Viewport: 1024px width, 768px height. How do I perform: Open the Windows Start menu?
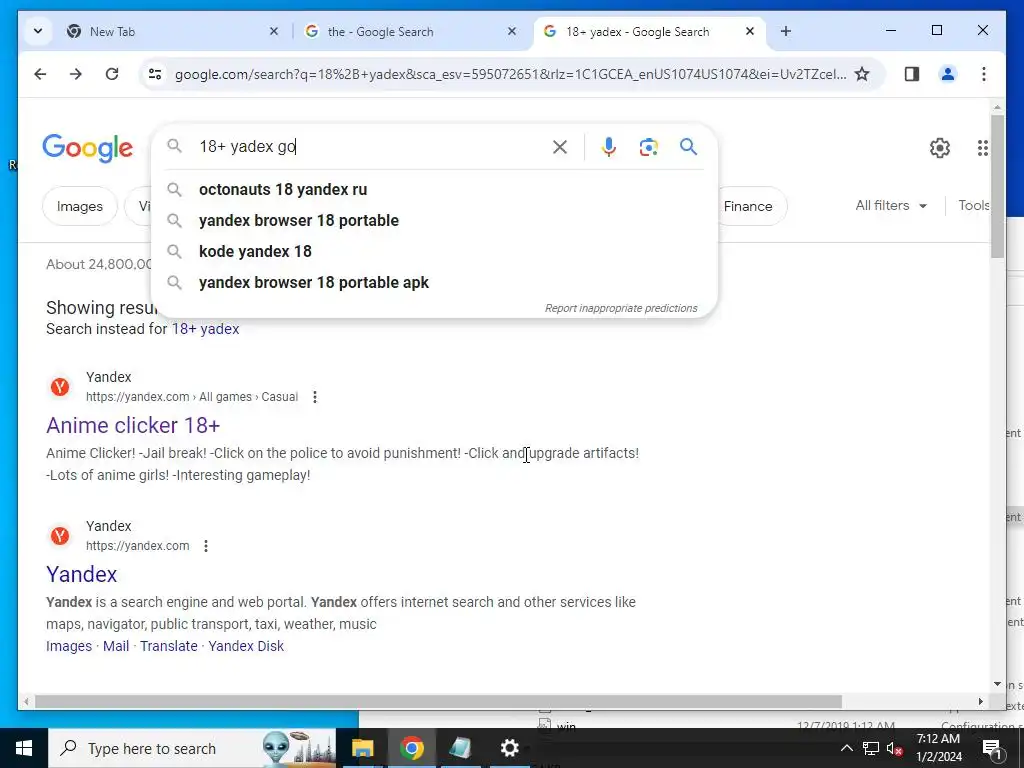24,748
